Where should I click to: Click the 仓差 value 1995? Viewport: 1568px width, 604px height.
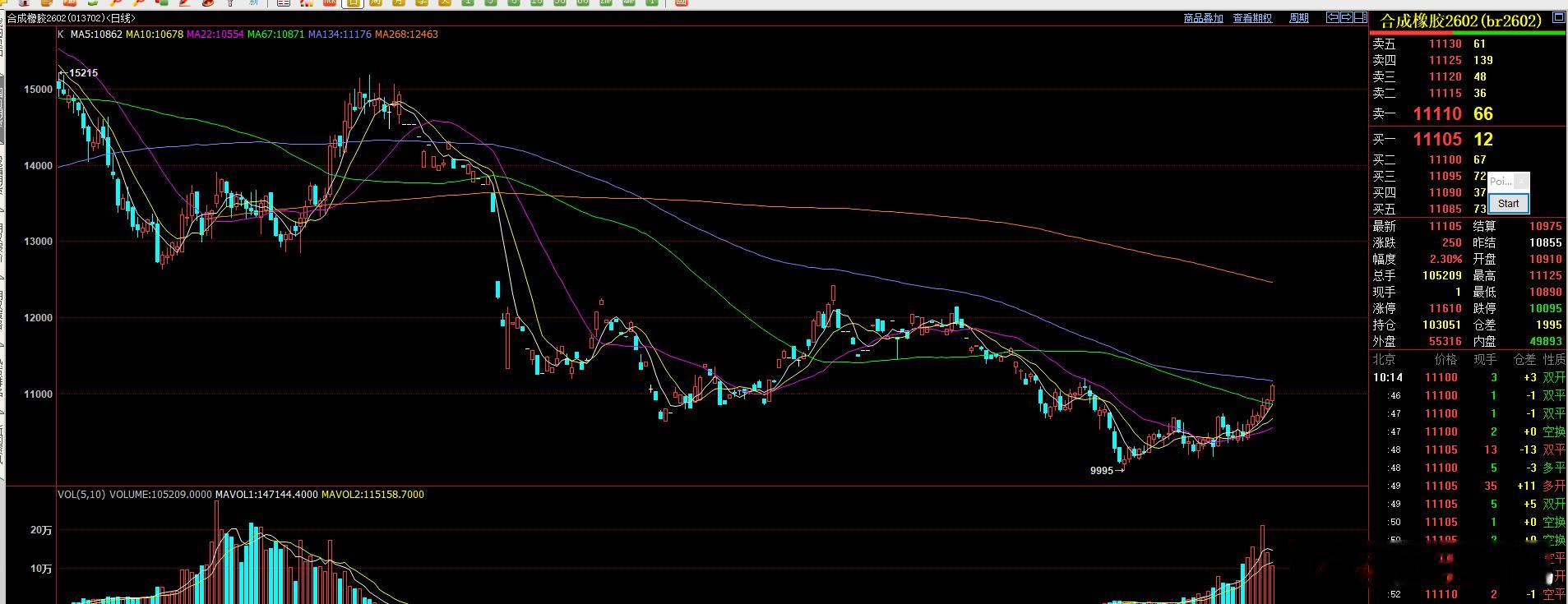1549,325
